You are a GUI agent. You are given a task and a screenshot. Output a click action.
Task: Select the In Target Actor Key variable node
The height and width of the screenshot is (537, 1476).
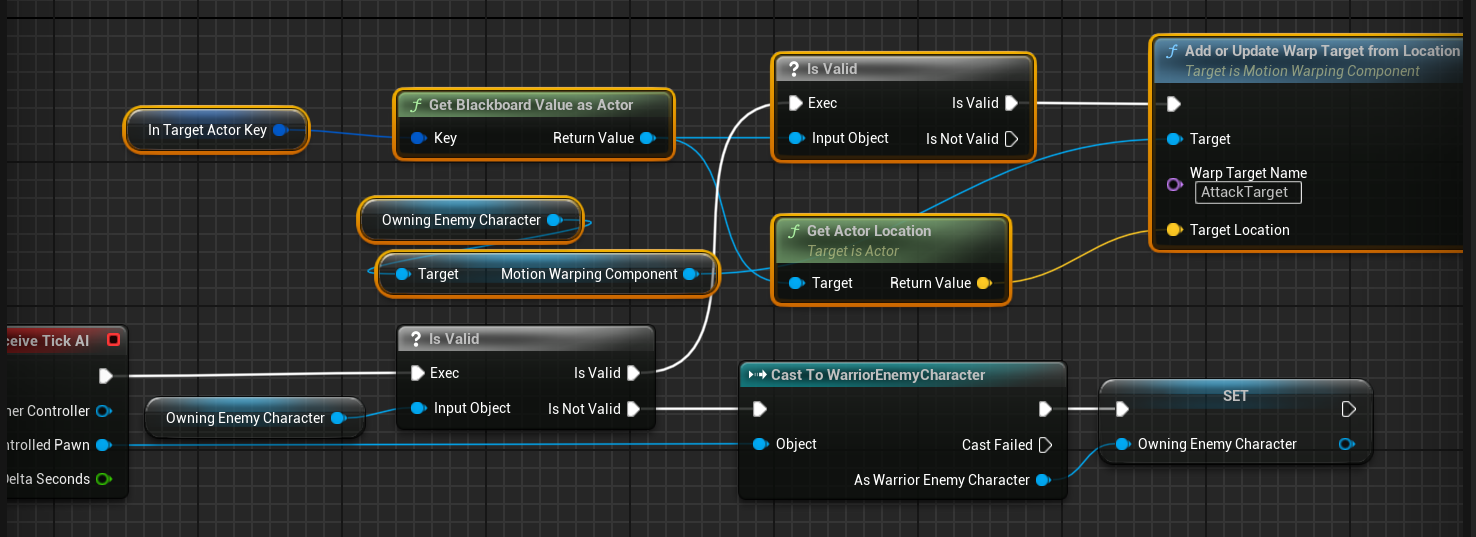(x=207, y=130)
